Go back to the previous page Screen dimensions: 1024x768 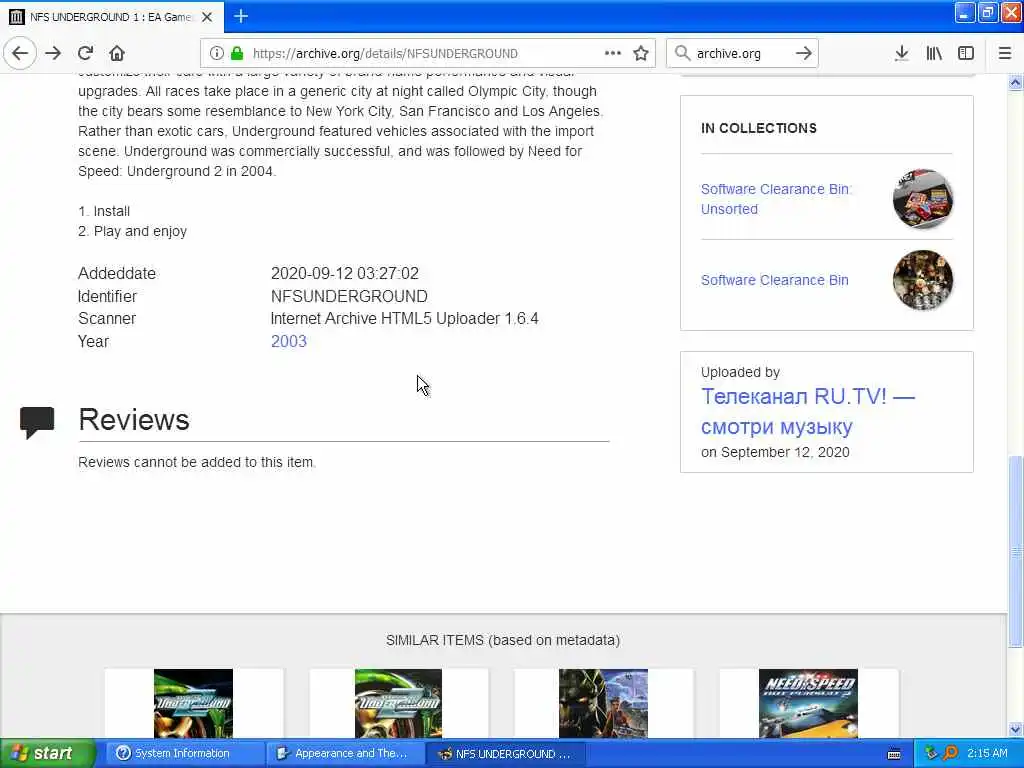tap(20, 53)
